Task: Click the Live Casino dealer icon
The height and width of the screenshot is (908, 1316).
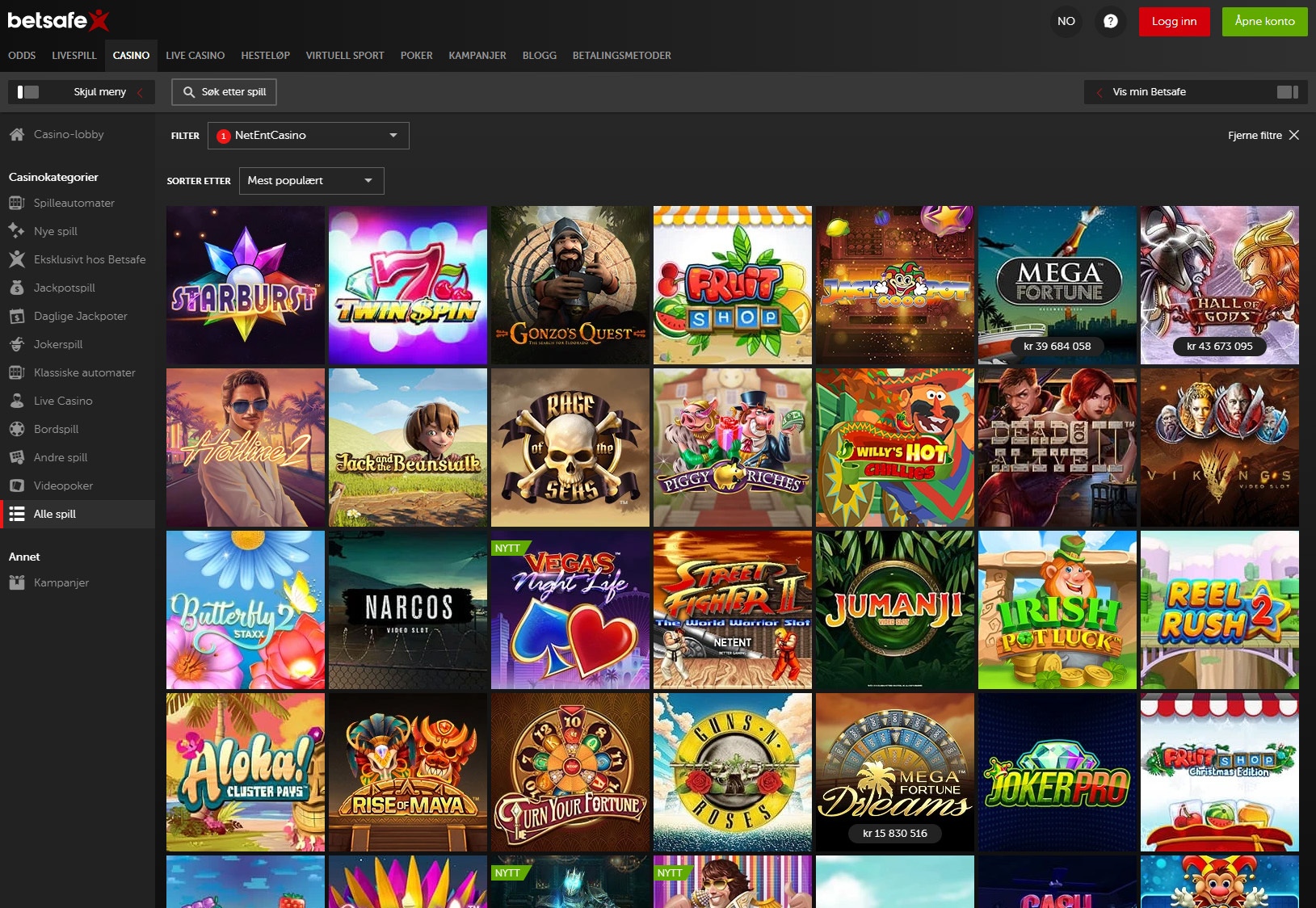Action: (x=17, y=401)
